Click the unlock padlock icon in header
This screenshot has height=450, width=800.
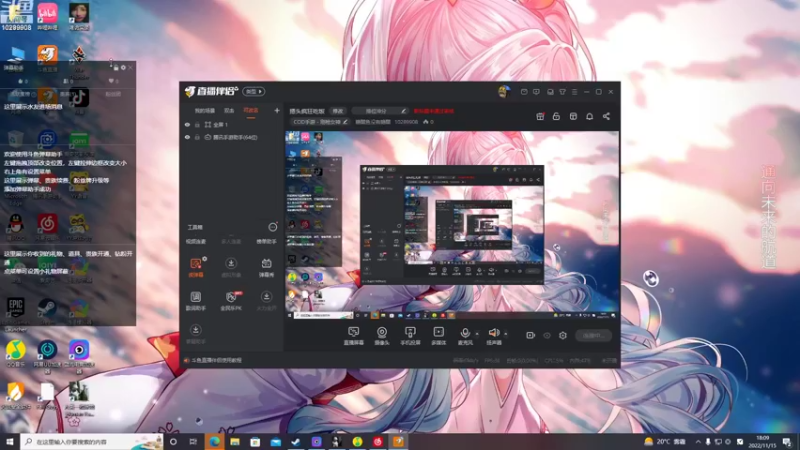point(556,116)
